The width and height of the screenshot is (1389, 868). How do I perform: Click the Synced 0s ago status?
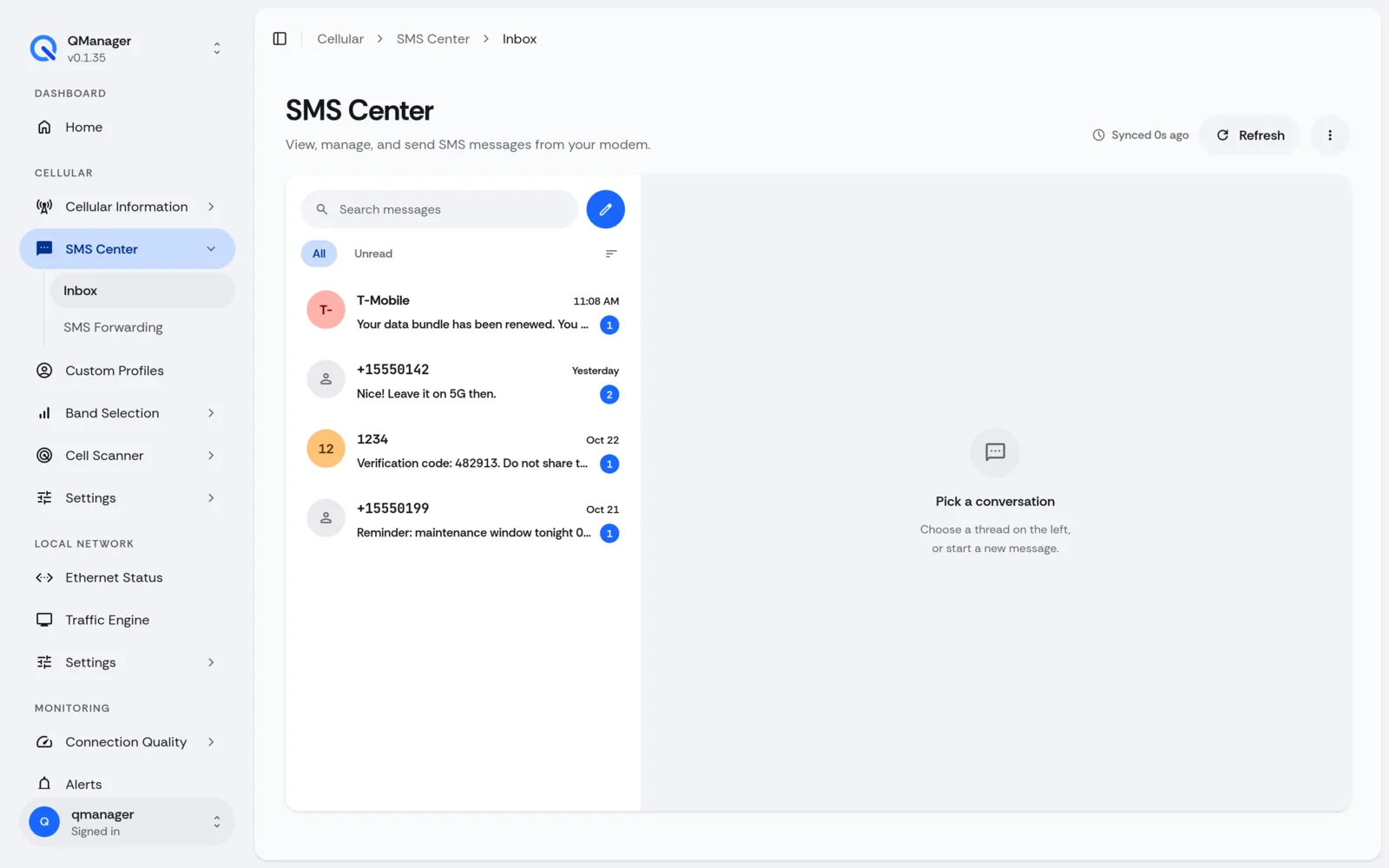(1141, 135)
